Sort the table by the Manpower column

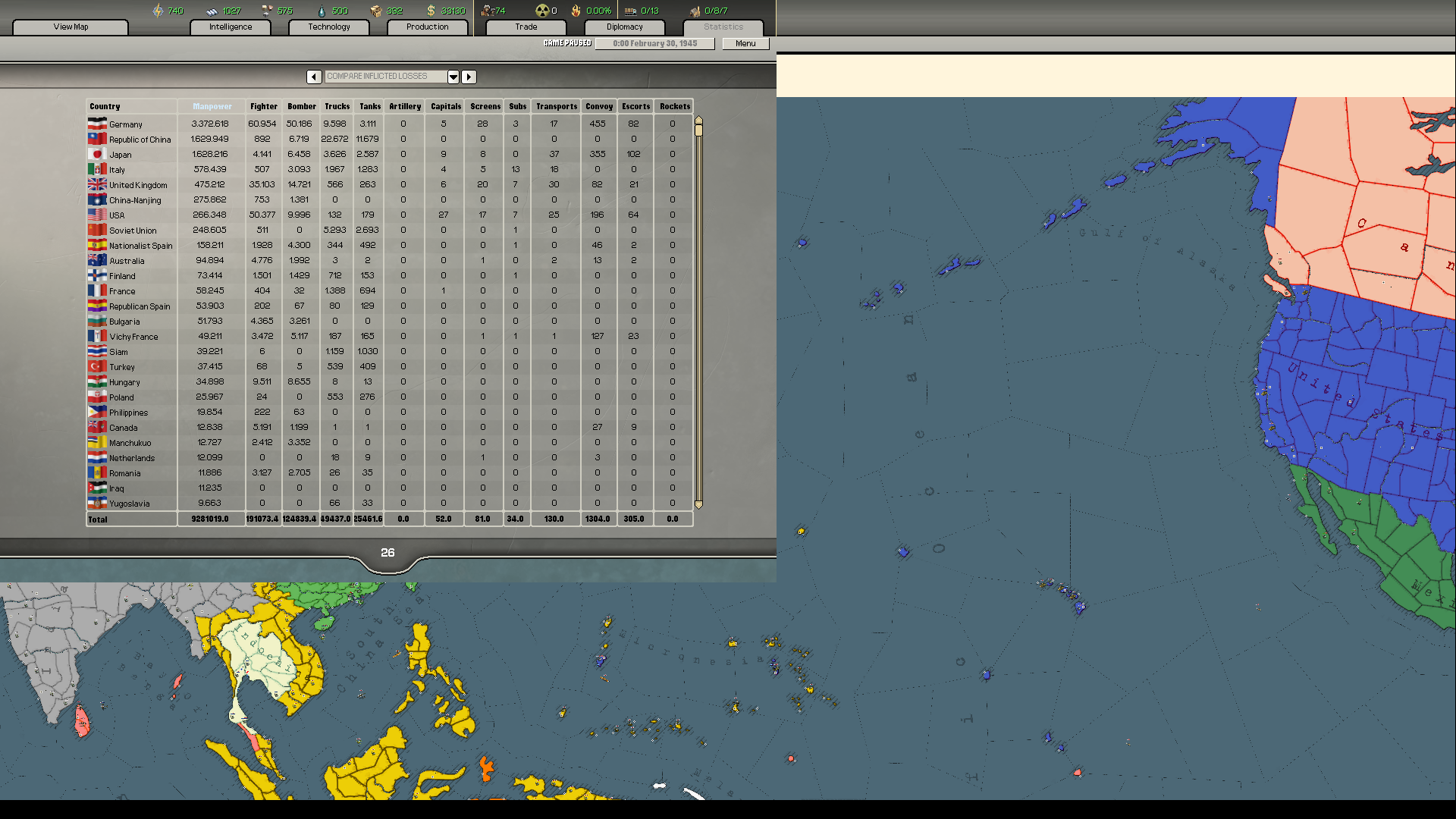click(211, 106)
